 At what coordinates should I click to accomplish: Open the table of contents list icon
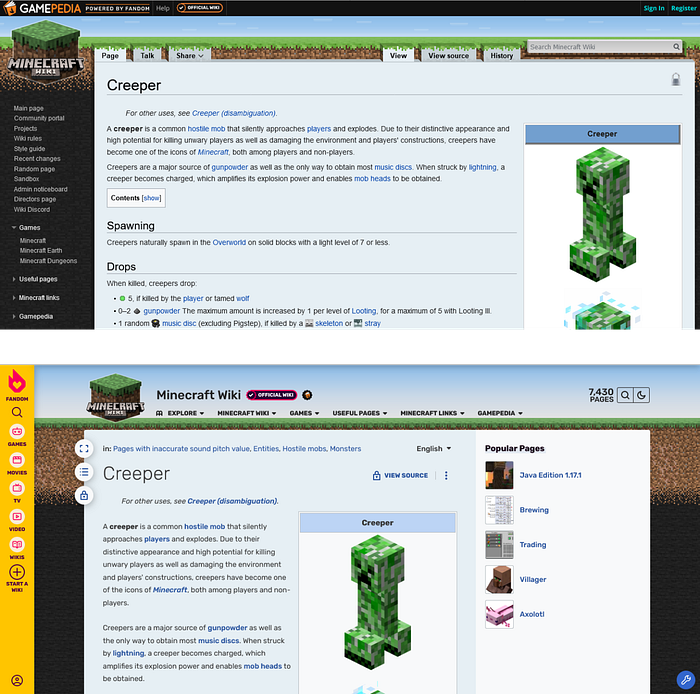pos(84,472)
